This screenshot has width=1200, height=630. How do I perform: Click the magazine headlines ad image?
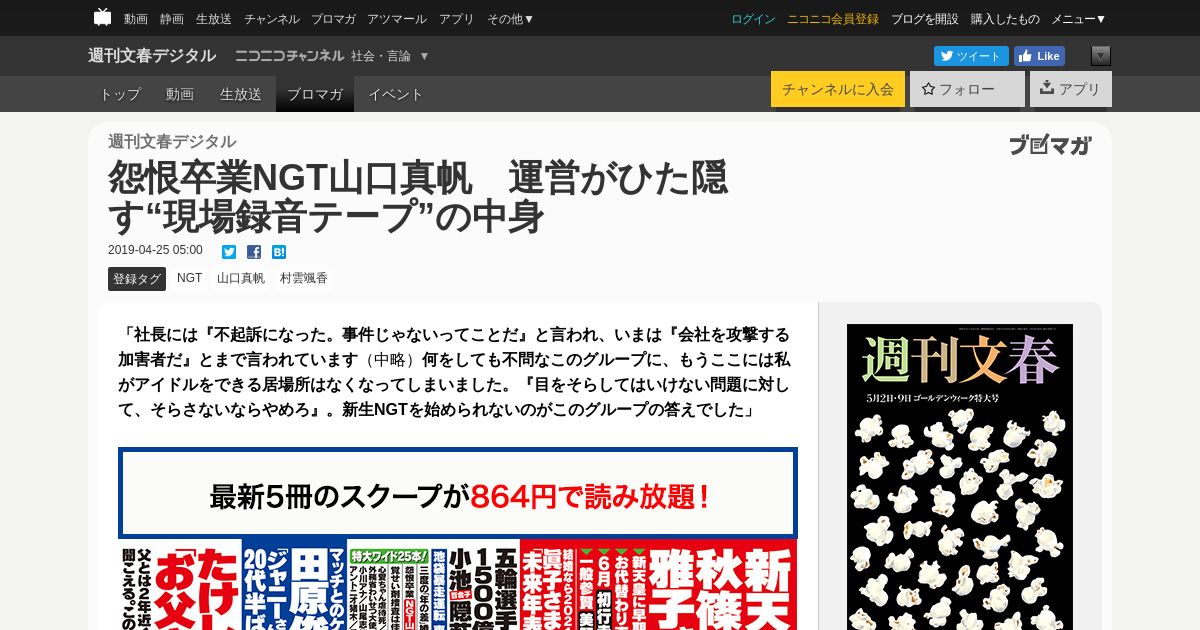click(x=458, y=585)
